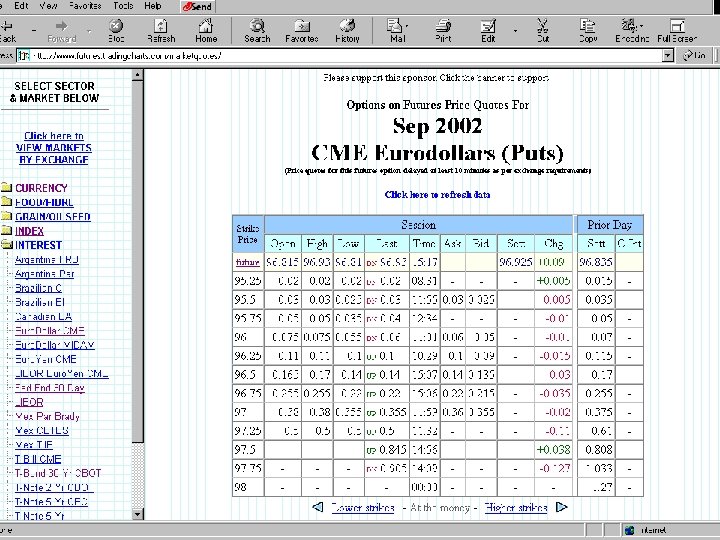
Task: Select Brazilian C market
Action: pyautogui.click(x=38, y=288)
